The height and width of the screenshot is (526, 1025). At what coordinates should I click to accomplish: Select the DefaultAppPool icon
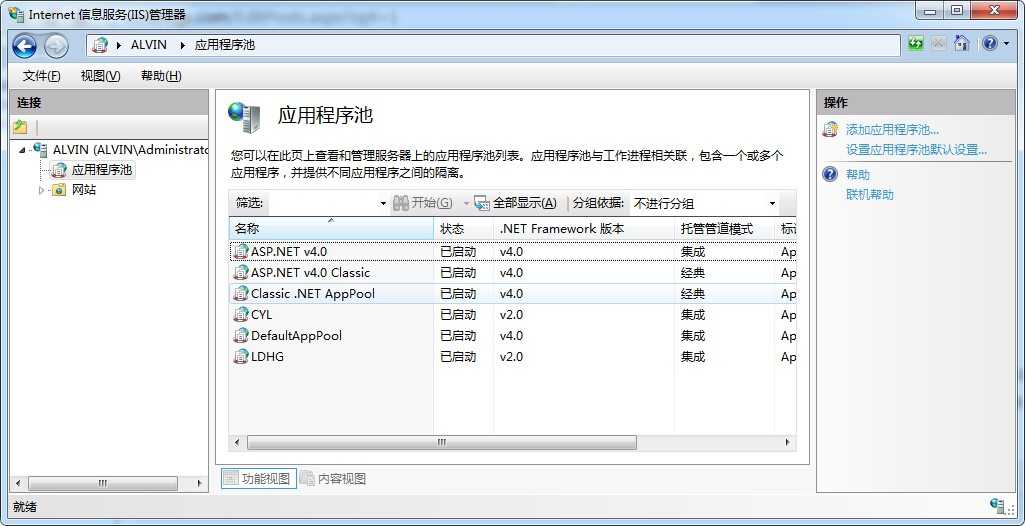coord(241,335)
